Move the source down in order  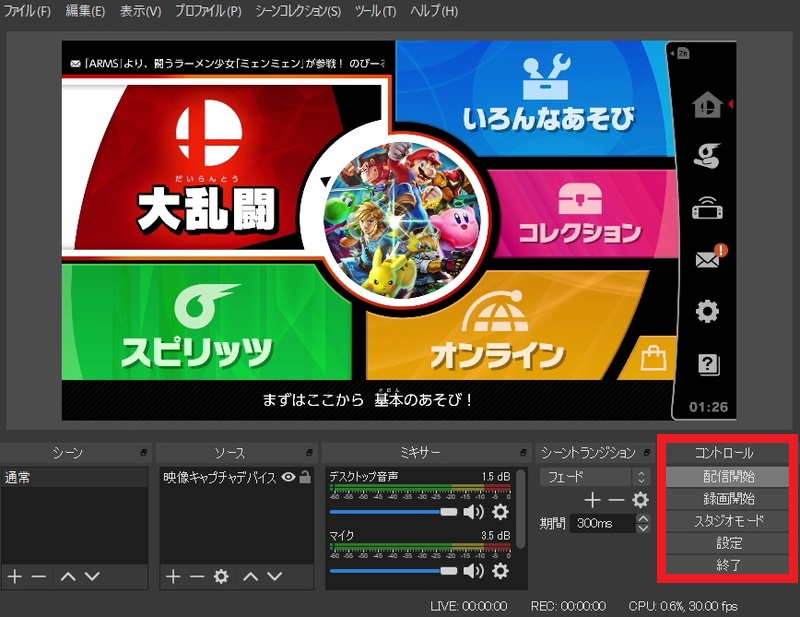pos(274,577)
